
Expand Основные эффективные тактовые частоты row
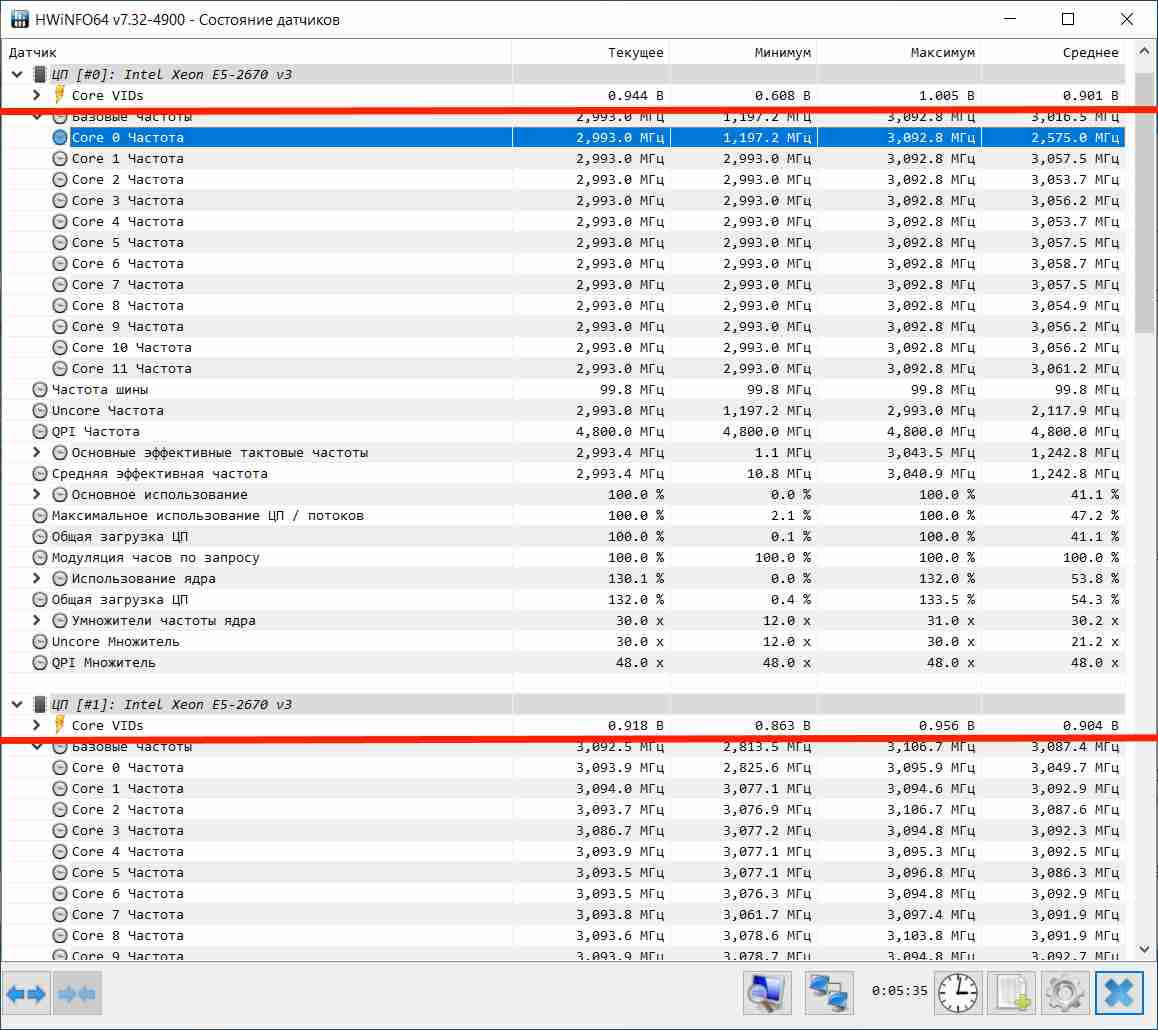point(37,453)
